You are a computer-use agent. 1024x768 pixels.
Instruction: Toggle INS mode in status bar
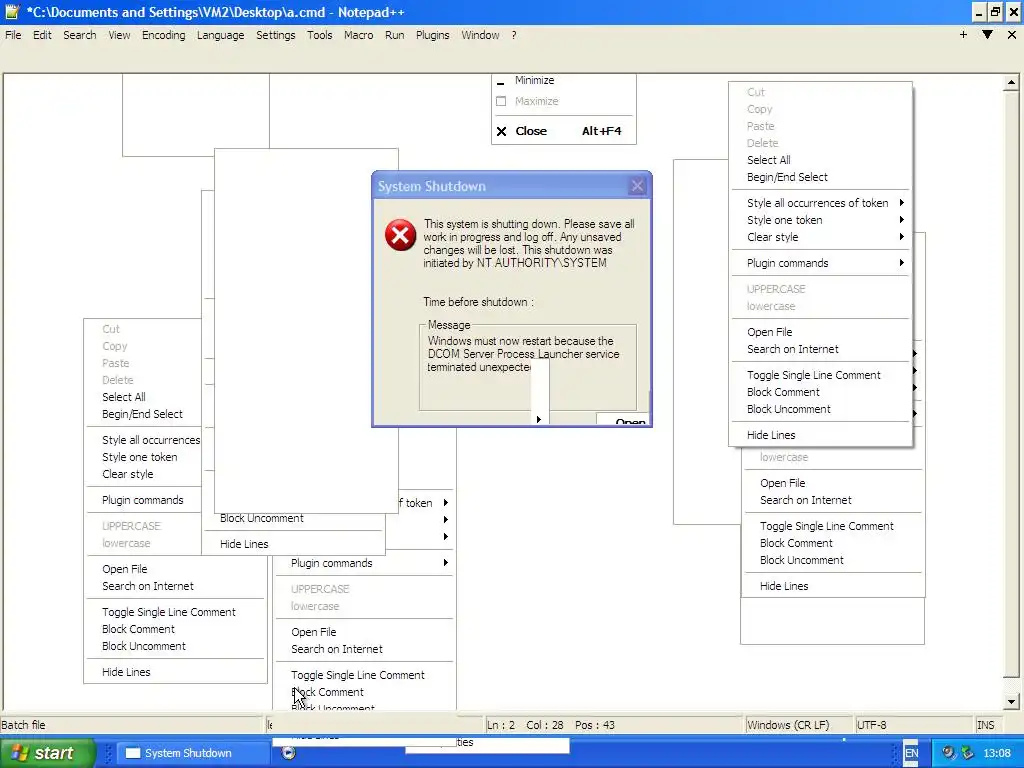986,725
